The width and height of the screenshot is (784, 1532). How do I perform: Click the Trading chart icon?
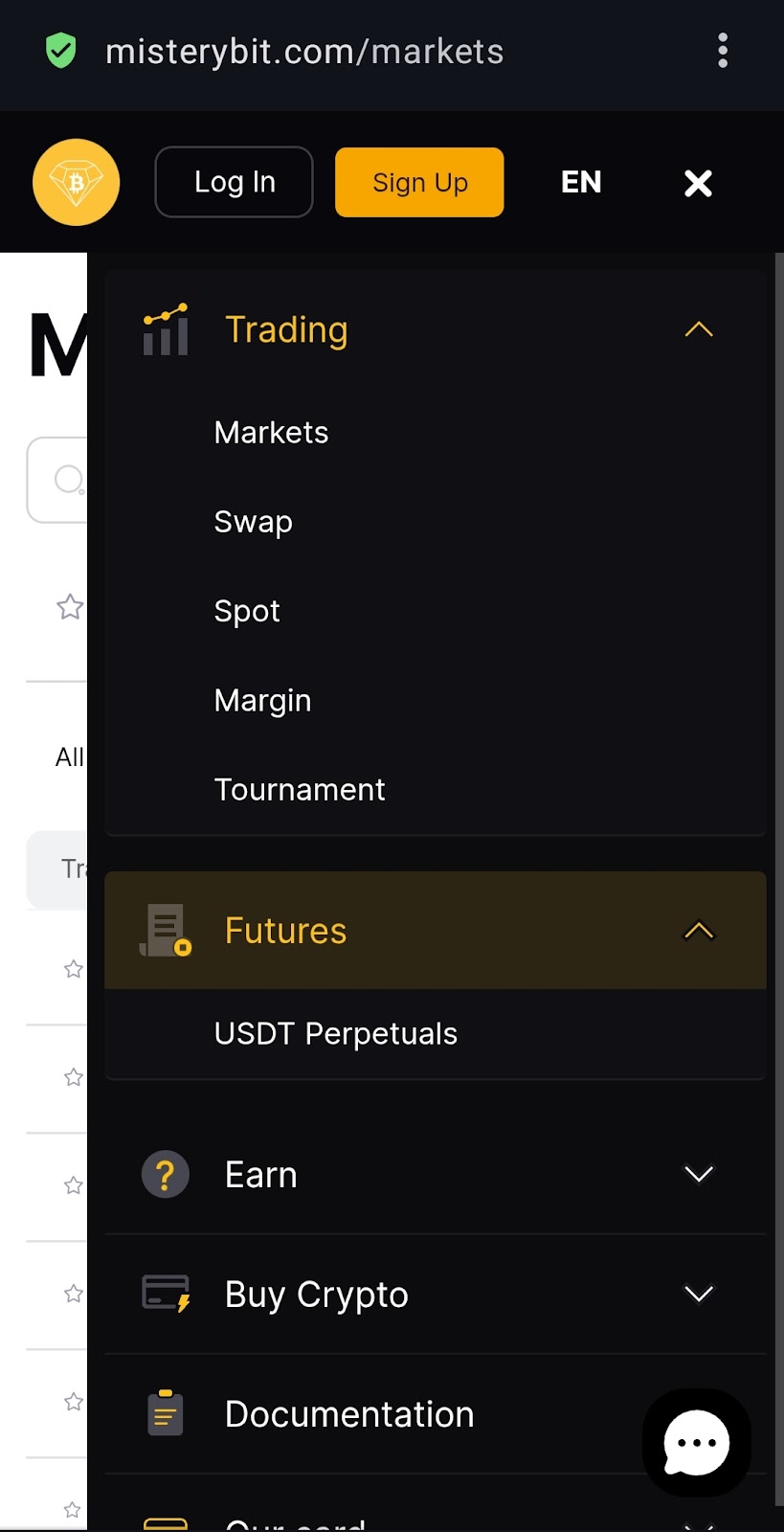pos(166,329)
